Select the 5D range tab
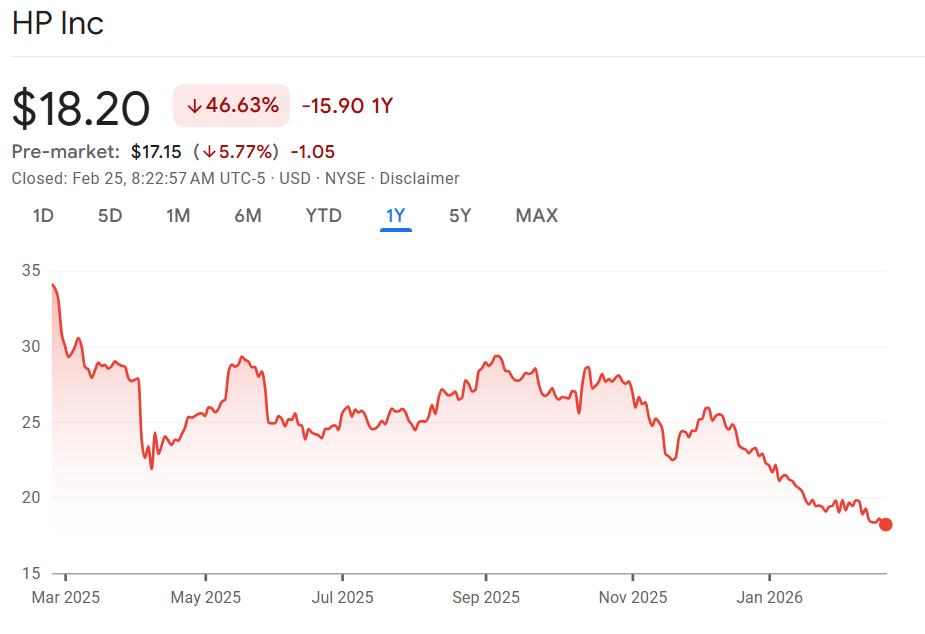 (x=110, y=215)
